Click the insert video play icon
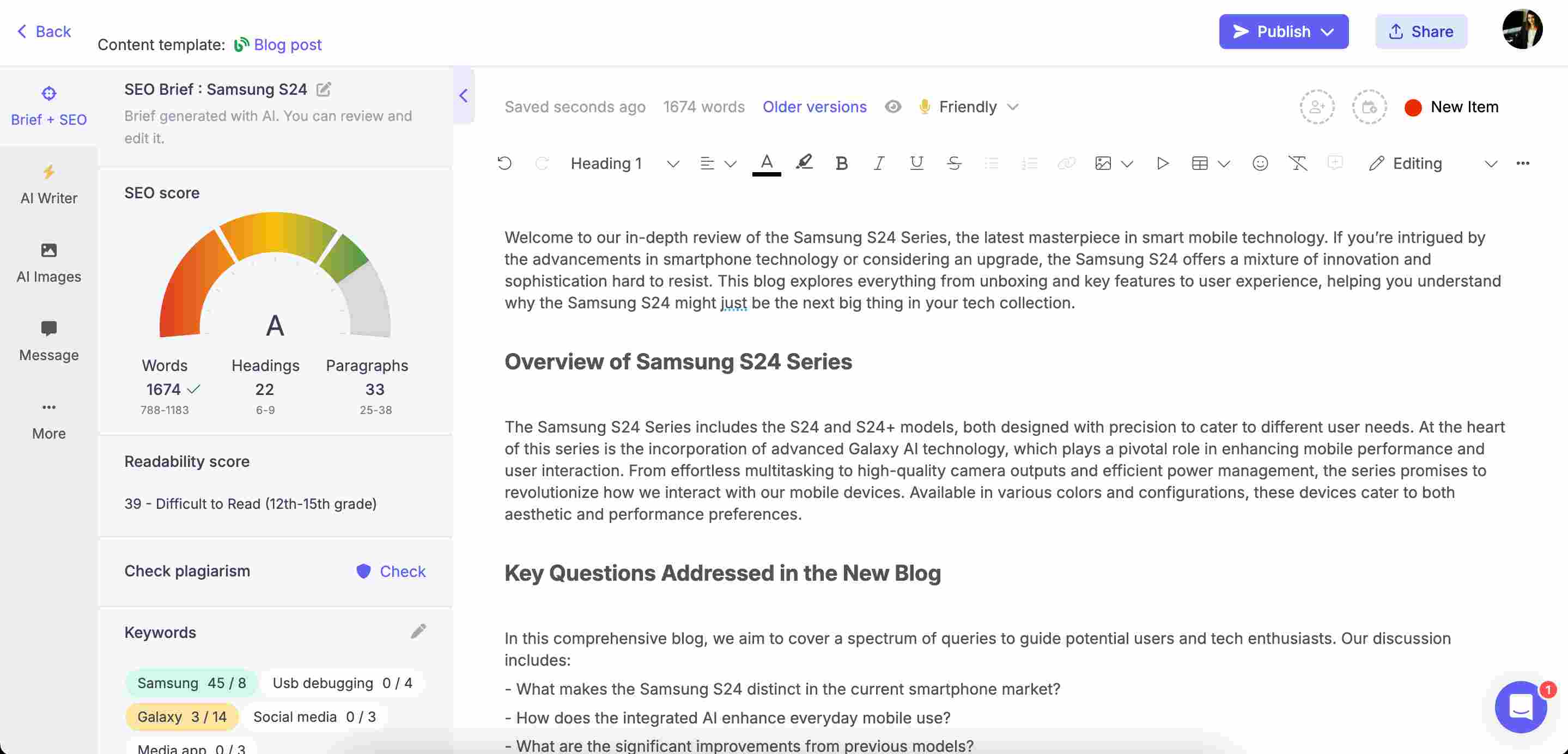1568x754 pixels. click(1162, 163)
